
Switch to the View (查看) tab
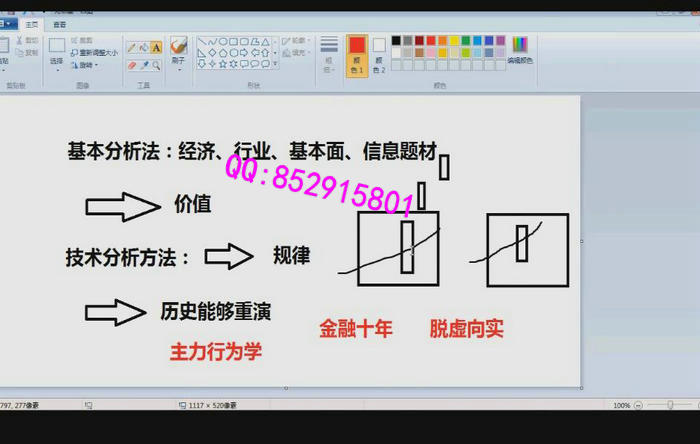coord(59,23)
